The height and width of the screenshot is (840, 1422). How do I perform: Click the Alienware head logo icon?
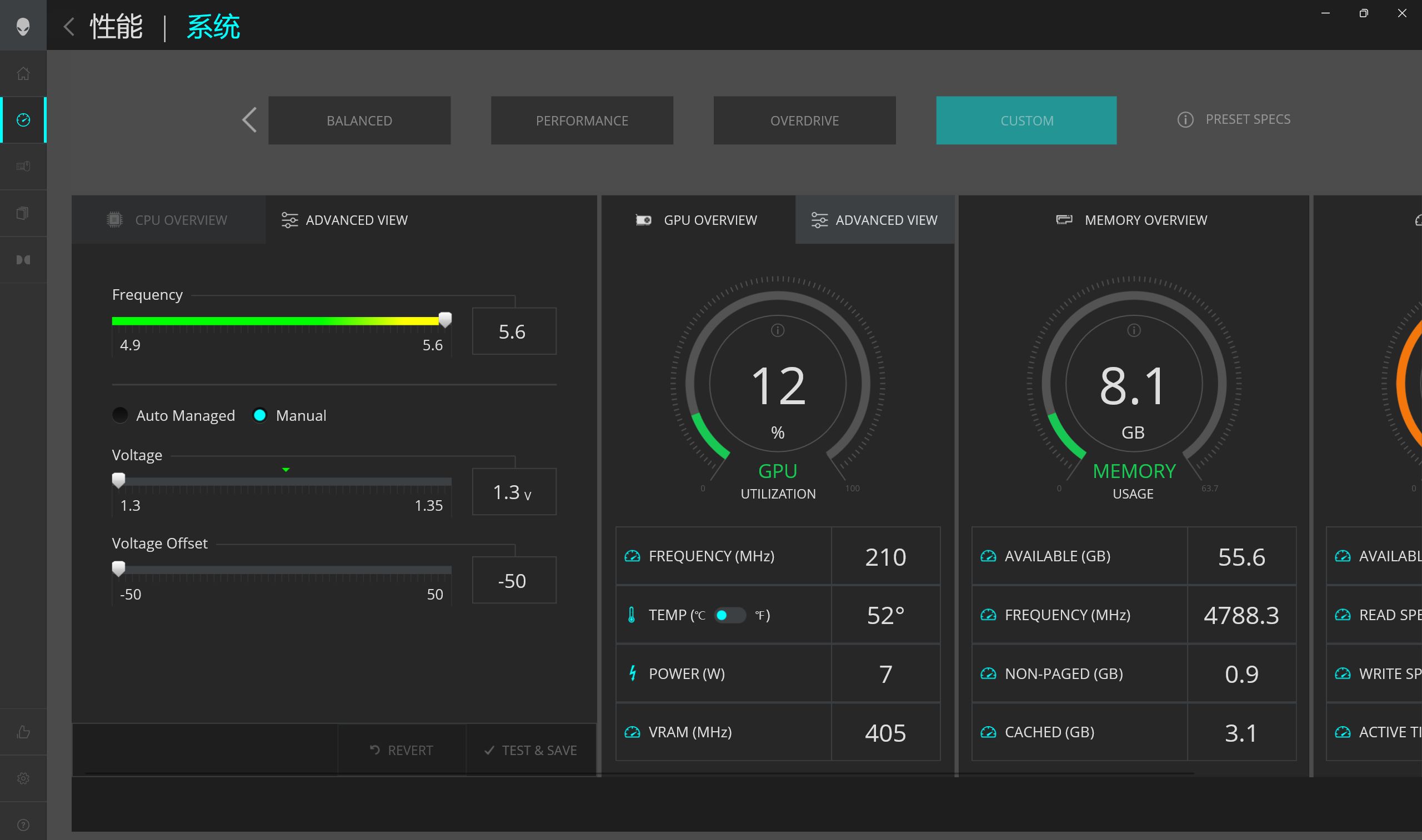[x=23, y=26]
